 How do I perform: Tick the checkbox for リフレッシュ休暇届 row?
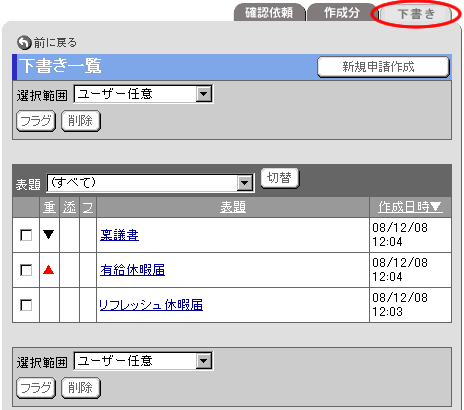point(26,305)
